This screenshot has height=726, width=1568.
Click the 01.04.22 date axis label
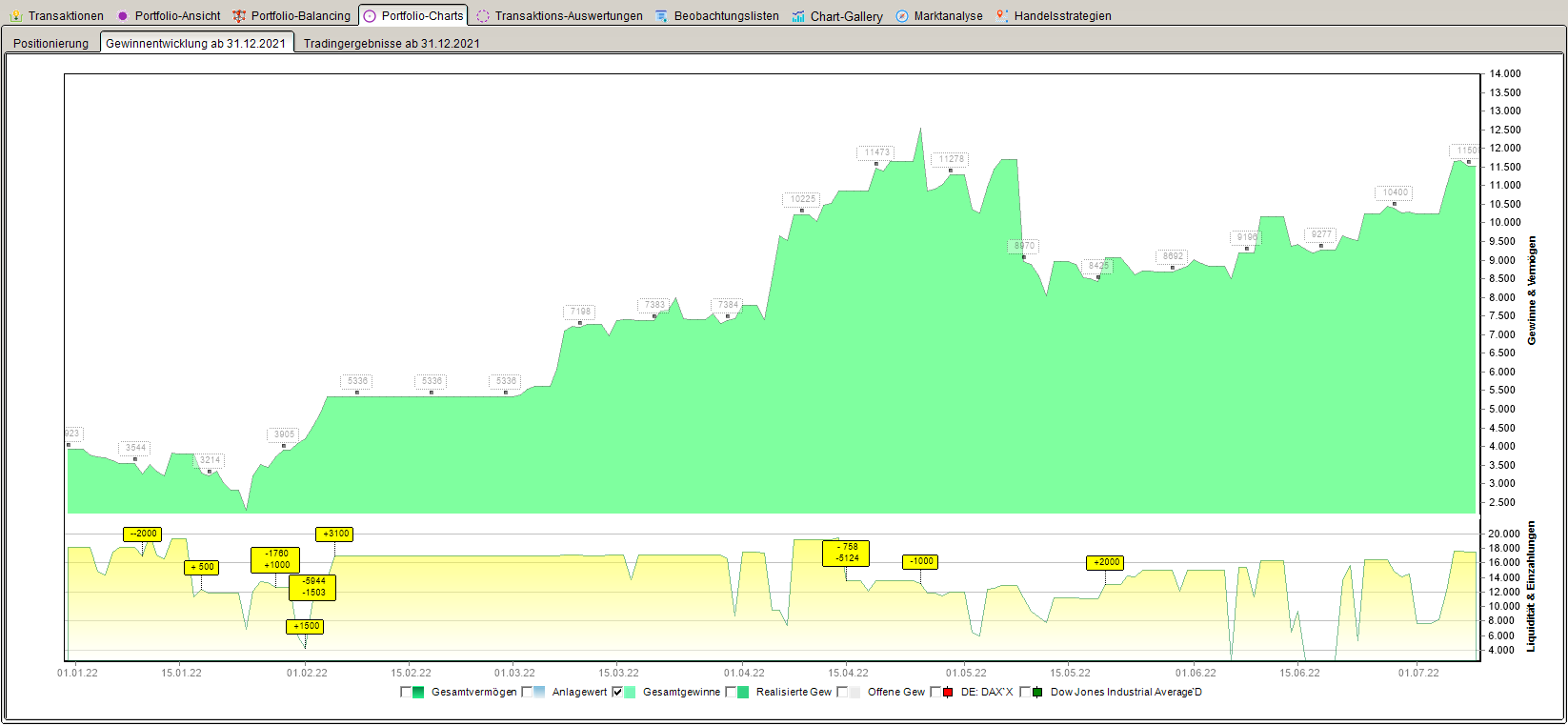click(744, 673)
